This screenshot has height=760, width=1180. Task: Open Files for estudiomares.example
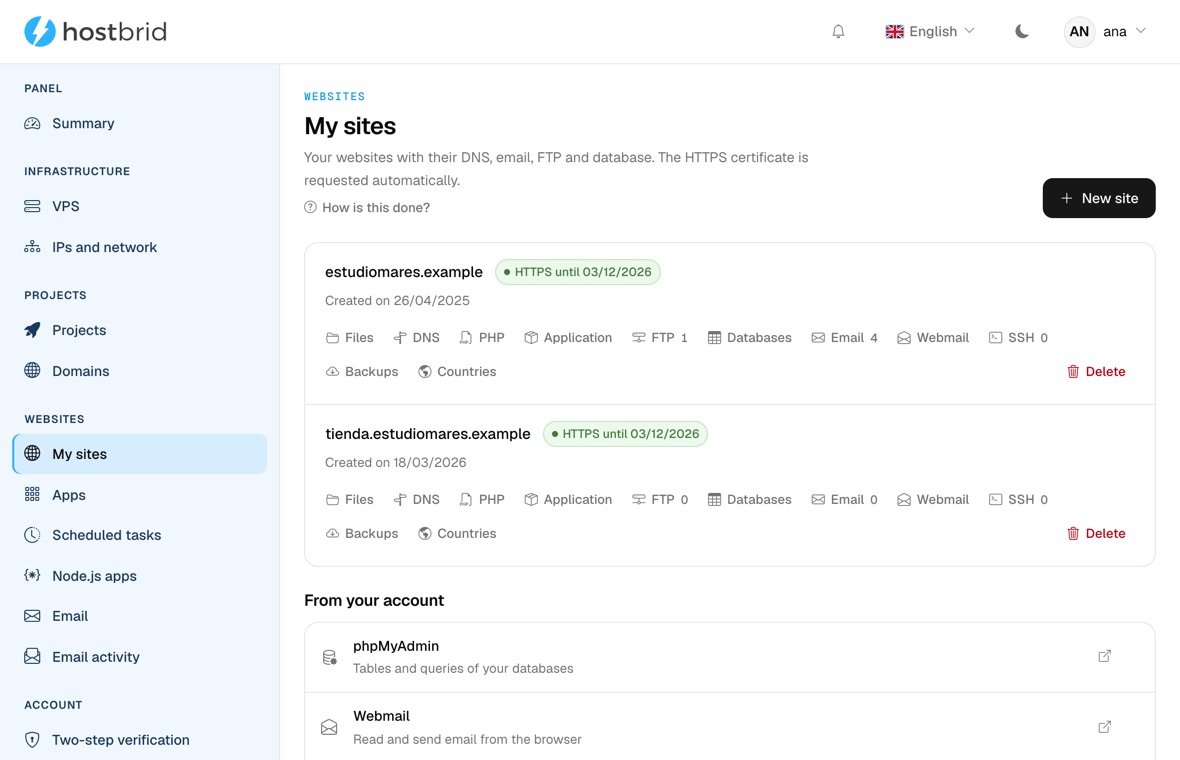point(349,338)
